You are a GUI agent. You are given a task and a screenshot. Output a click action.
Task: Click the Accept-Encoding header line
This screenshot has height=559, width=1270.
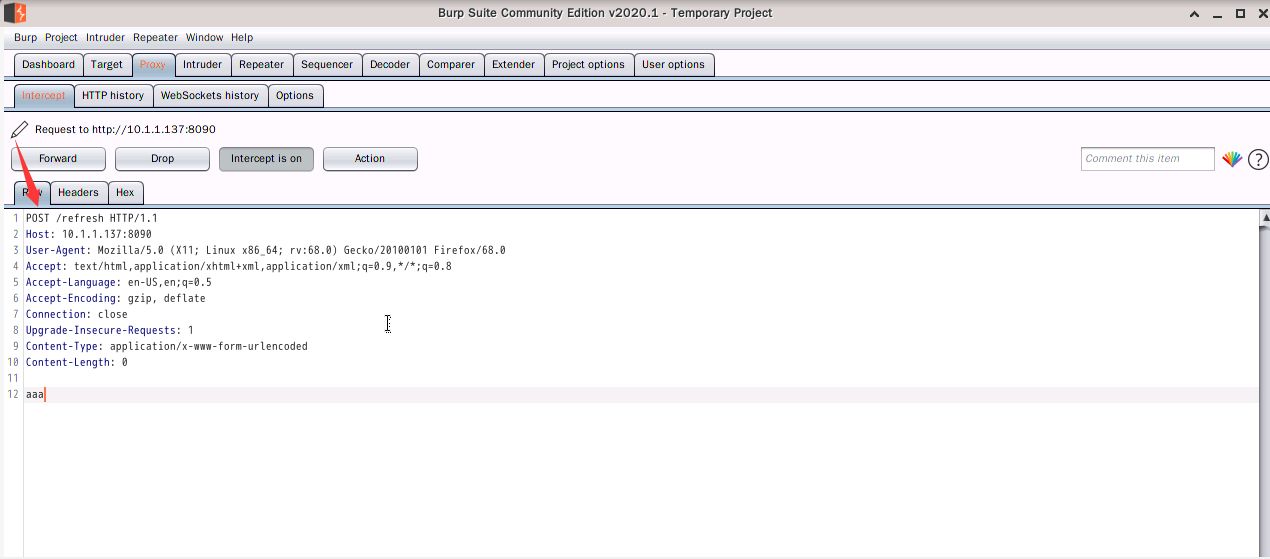(116, 298)
